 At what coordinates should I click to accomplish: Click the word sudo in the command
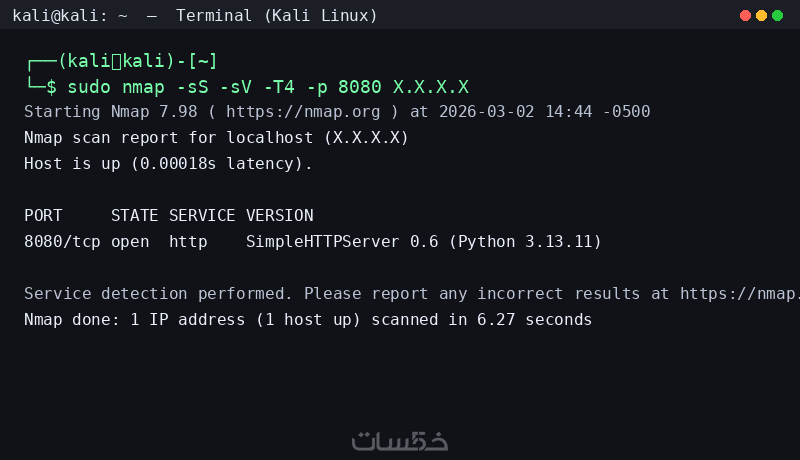pyautogui.click(x=86, y=87)
